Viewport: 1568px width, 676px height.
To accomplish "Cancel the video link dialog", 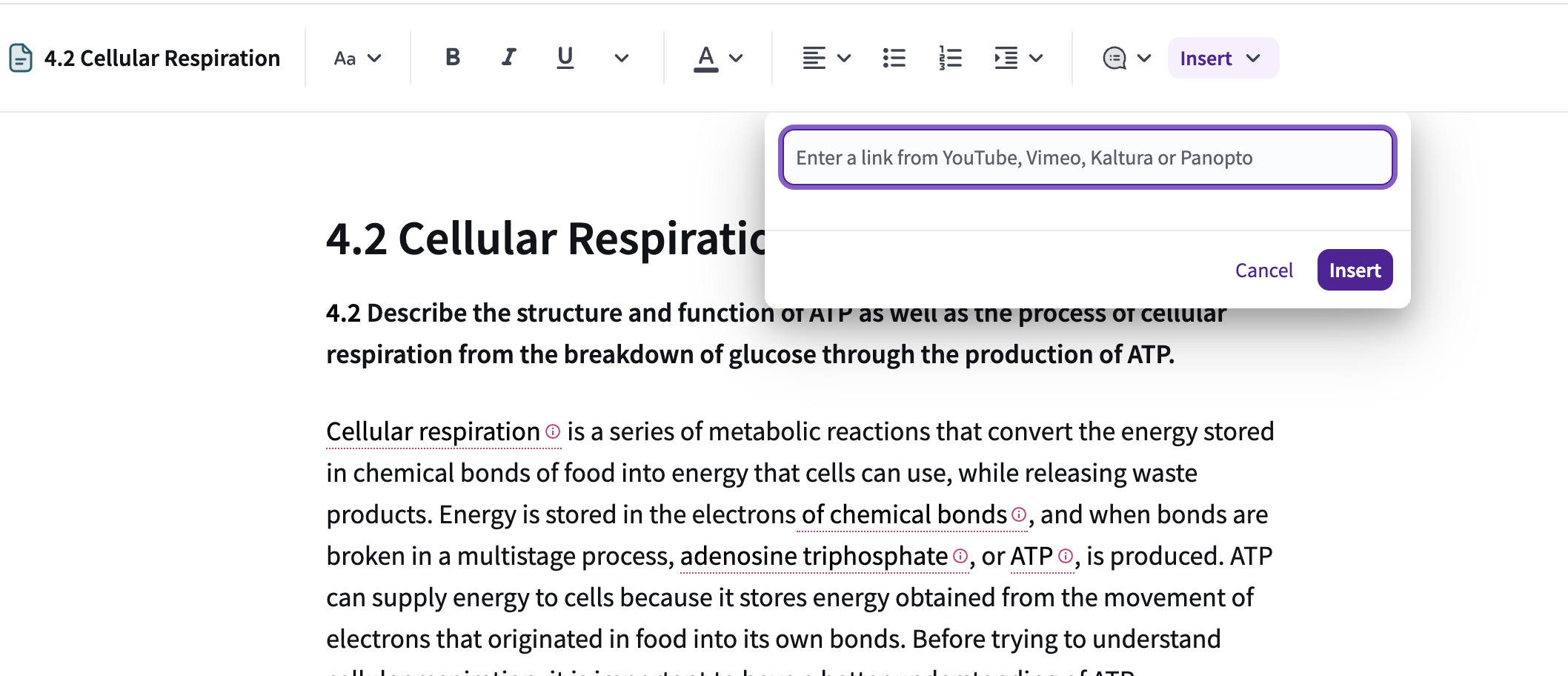I will [x=1263, y=270].
